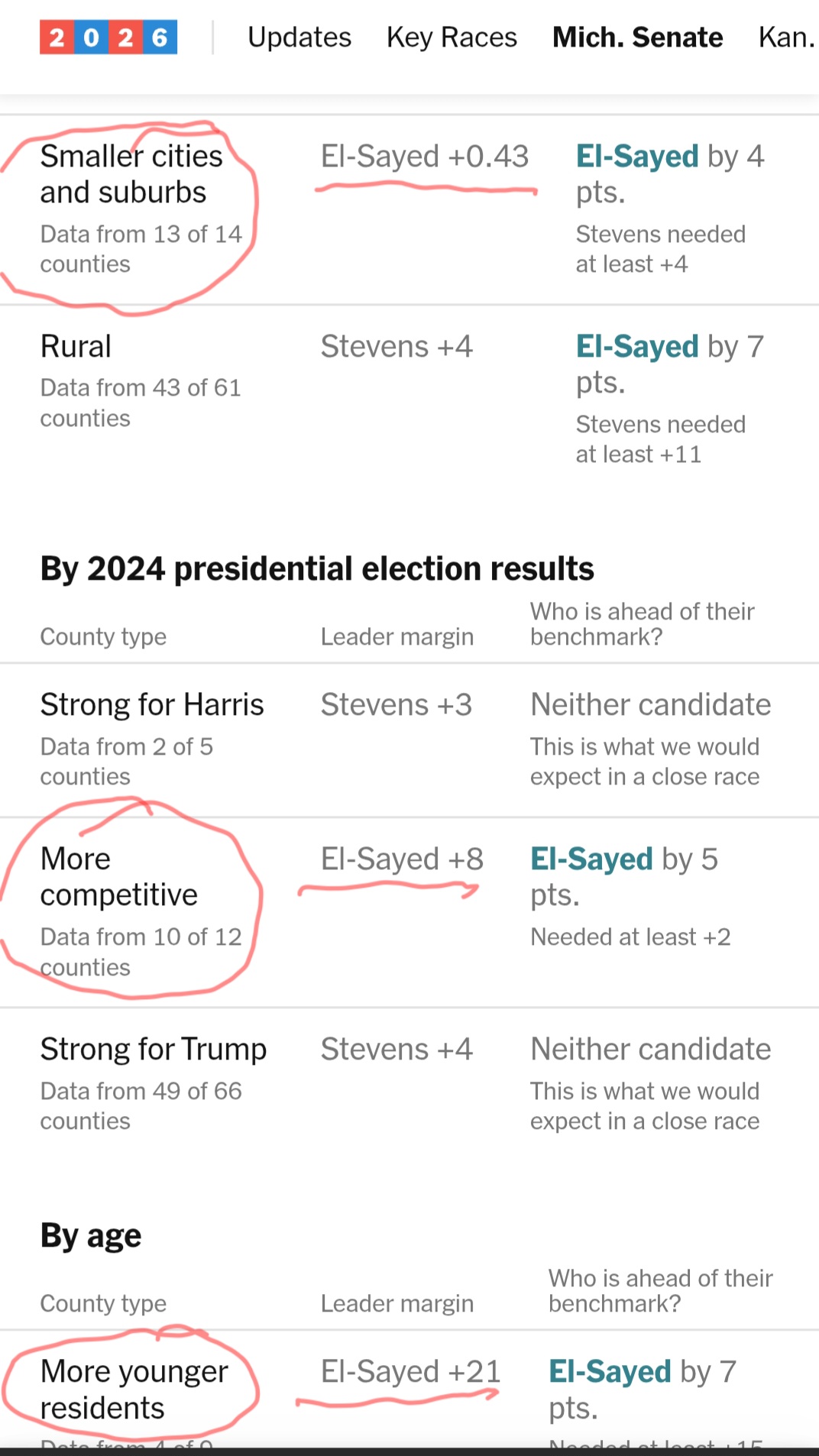Image resolution: width=819 pixels, height=1456 pixels.
Task: Click the By age section heading
Action: [91, 1236]
